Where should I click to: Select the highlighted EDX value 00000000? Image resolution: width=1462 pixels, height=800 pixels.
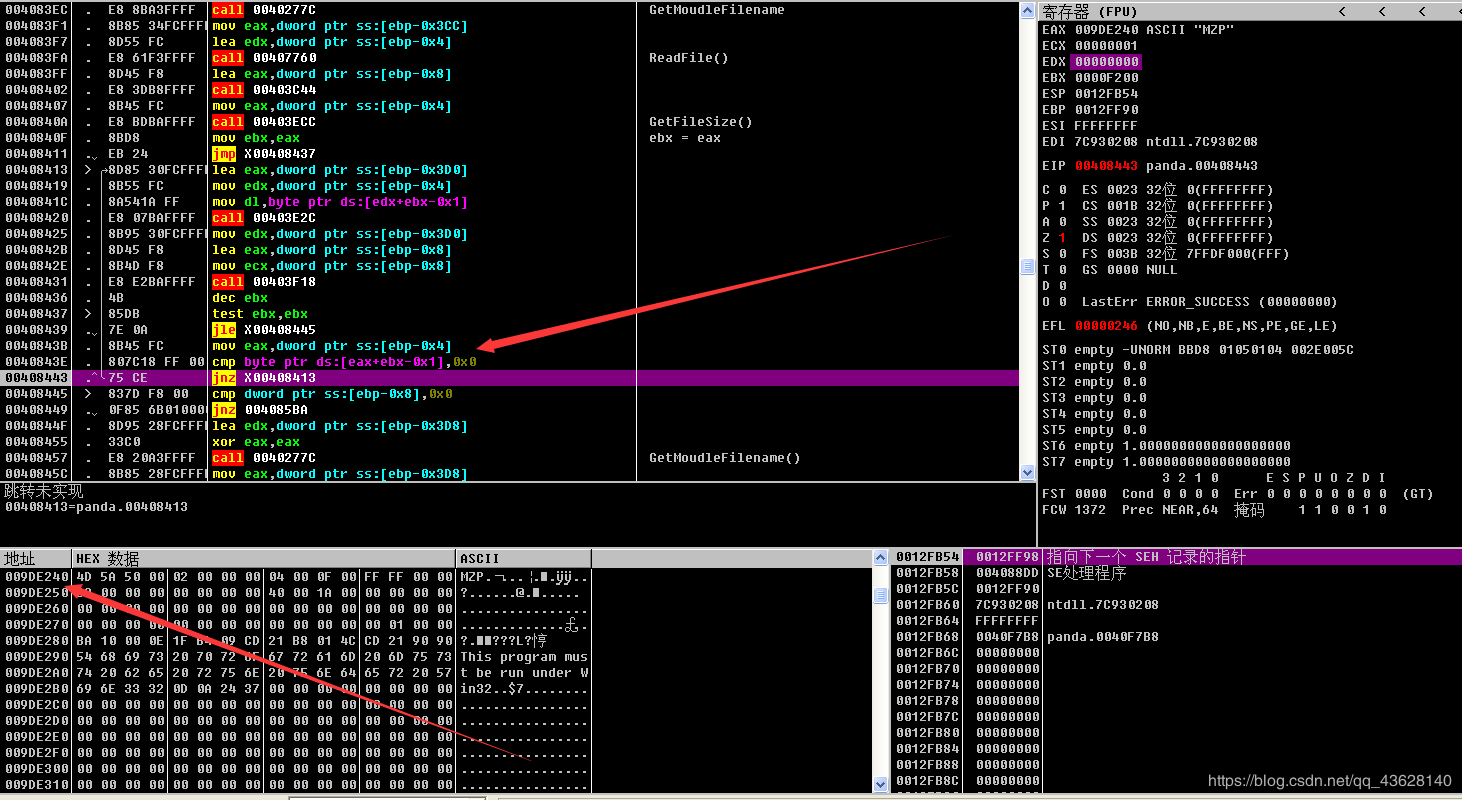1106,62
